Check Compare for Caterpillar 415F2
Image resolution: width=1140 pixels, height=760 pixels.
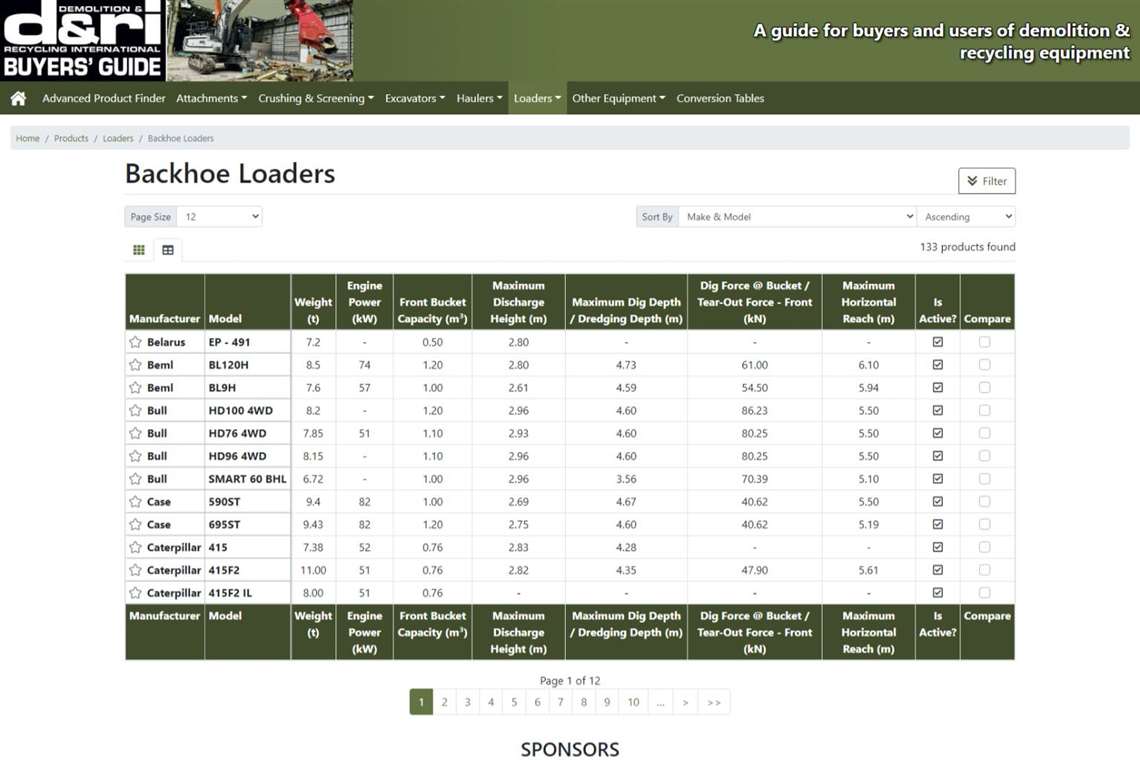984,570
